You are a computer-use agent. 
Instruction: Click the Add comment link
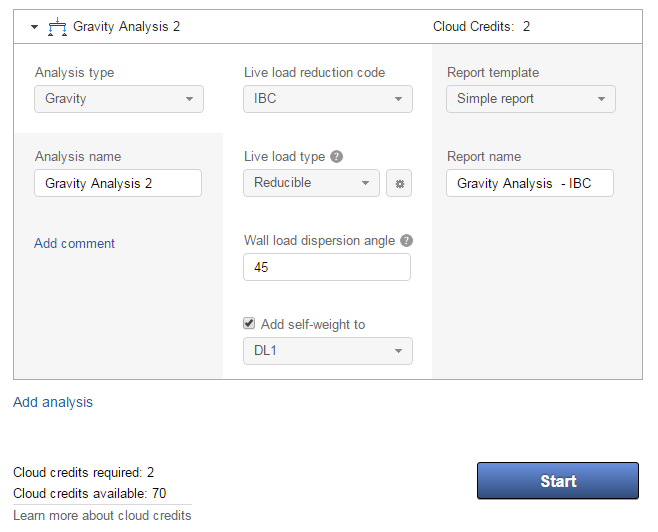74,243
